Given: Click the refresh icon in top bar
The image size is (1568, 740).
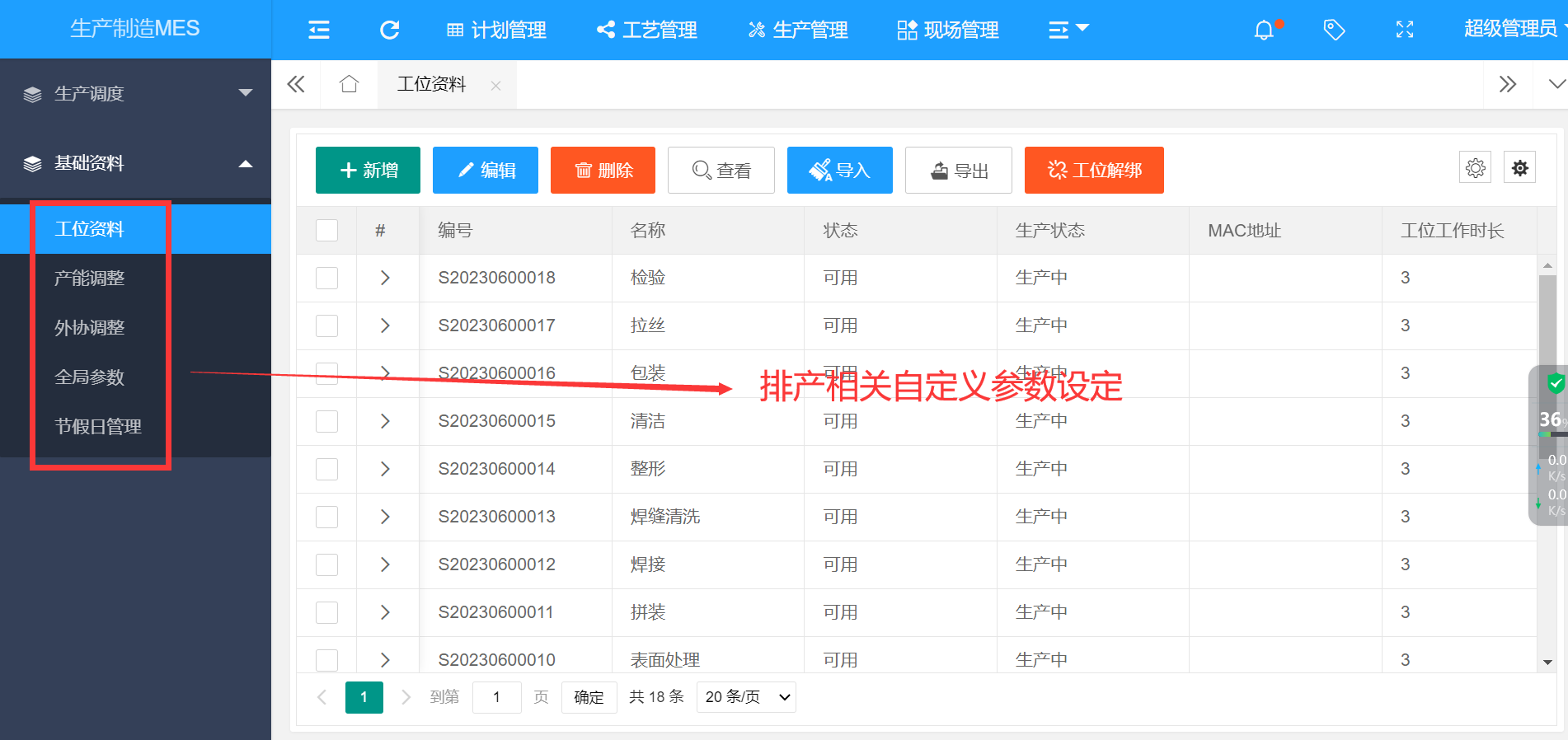Looking at the screenshot, I should click(x=389, y=30).
